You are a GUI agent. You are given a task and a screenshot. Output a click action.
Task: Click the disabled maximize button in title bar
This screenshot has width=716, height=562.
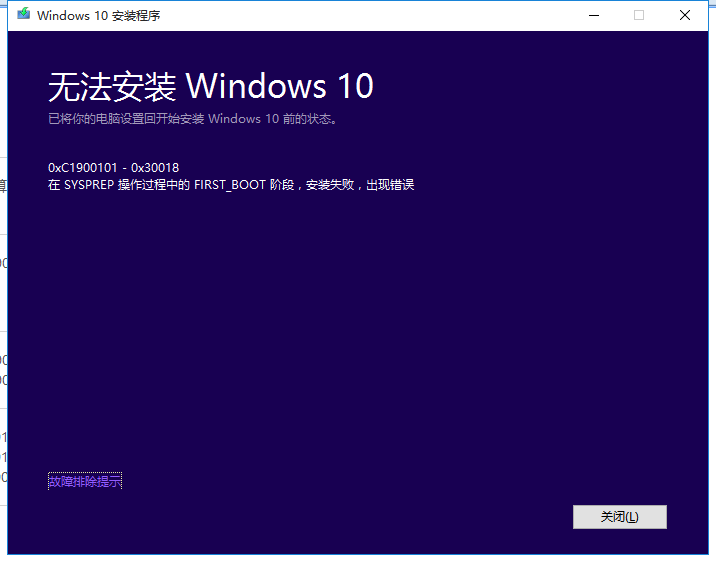pos(639,15)
